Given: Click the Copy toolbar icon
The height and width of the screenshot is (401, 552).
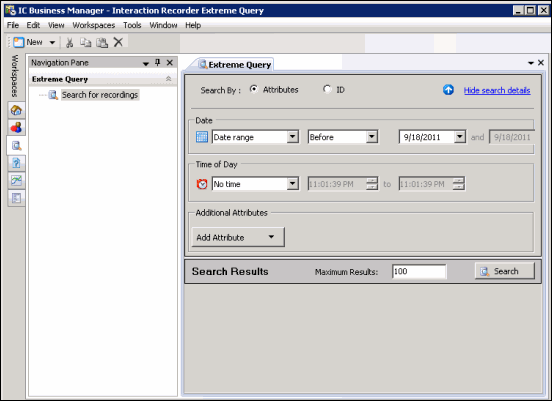Looking at the screenshot, I should point(85,43).
